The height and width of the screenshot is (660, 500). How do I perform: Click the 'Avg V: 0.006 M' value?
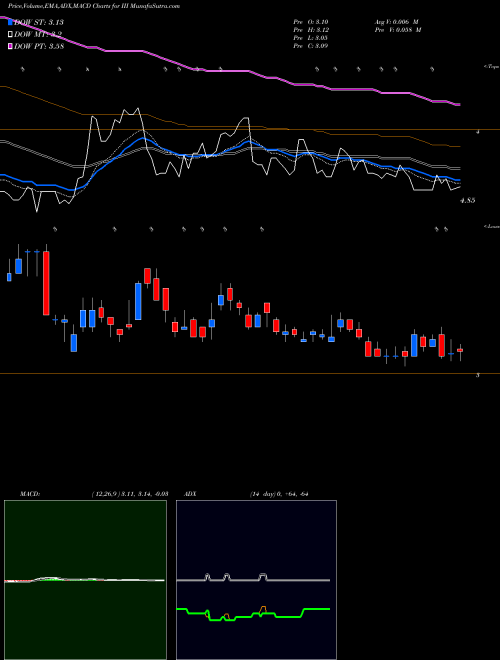[x=396, y=22]
